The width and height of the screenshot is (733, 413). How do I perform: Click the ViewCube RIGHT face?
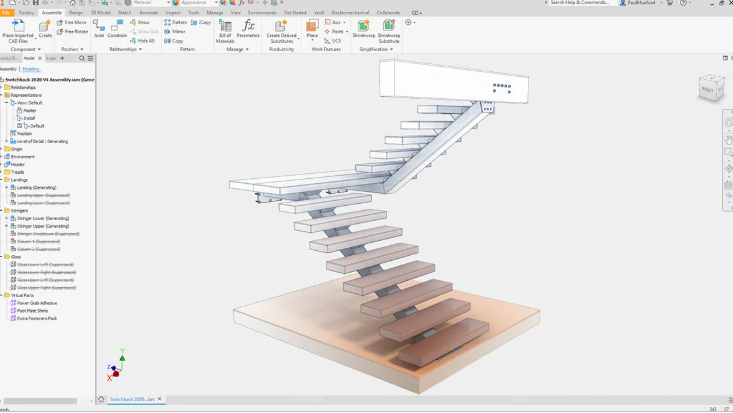708,89
